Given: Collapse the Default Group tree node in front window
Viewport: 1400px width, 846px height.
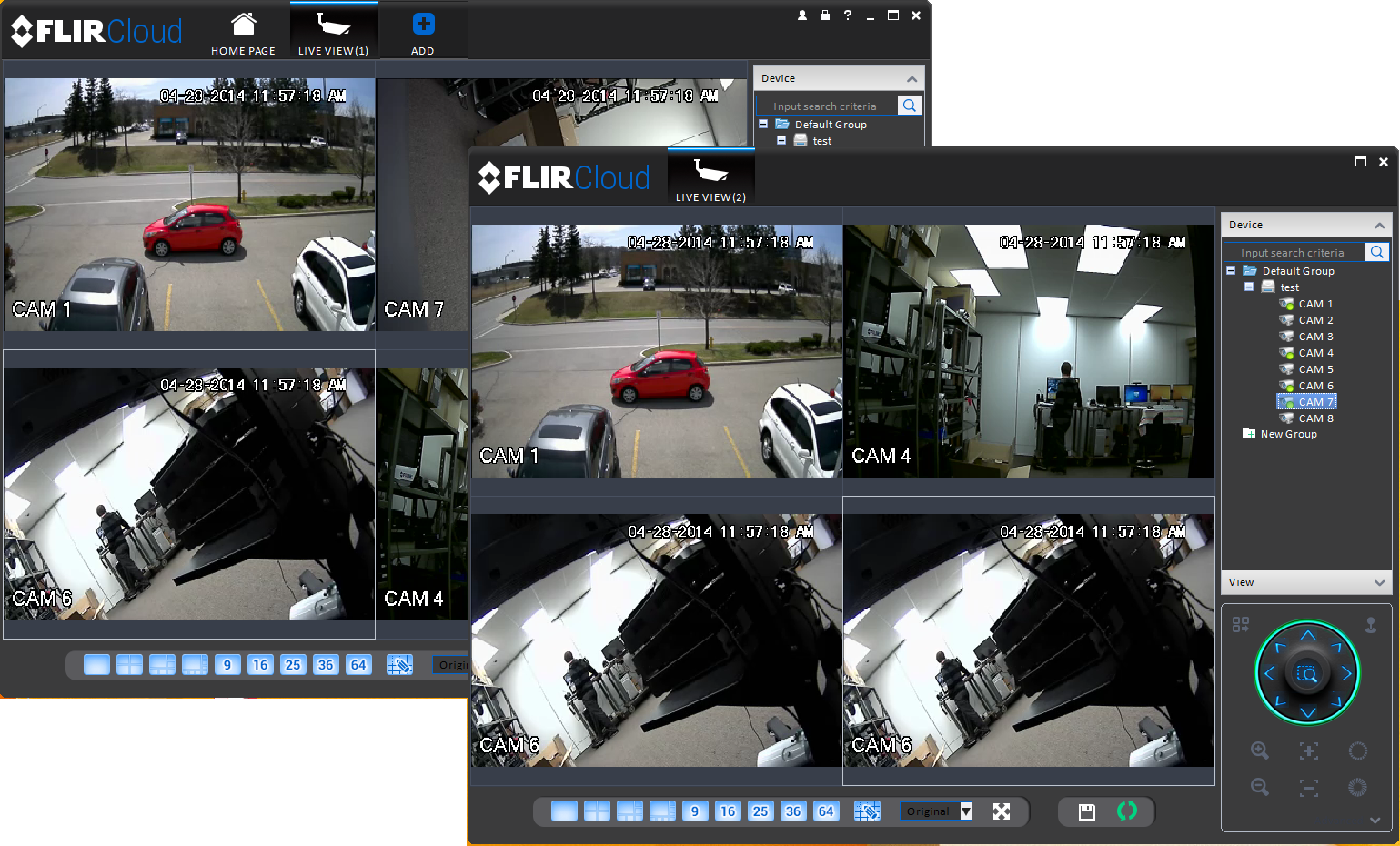Looking at the screenshot, I should (1231, 271).
